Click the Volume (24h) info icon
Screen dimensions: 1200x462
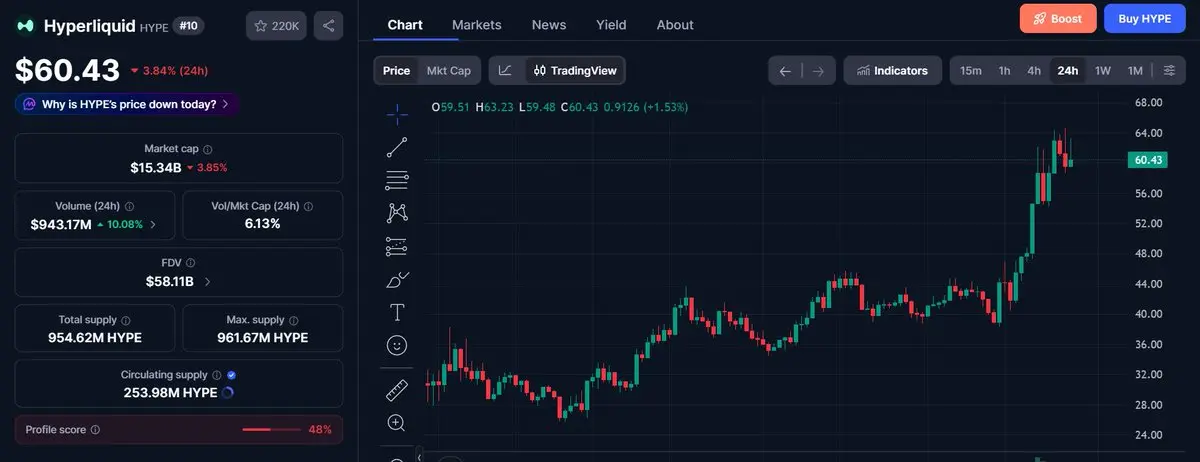pyautogui.click(x=130, y=206)
